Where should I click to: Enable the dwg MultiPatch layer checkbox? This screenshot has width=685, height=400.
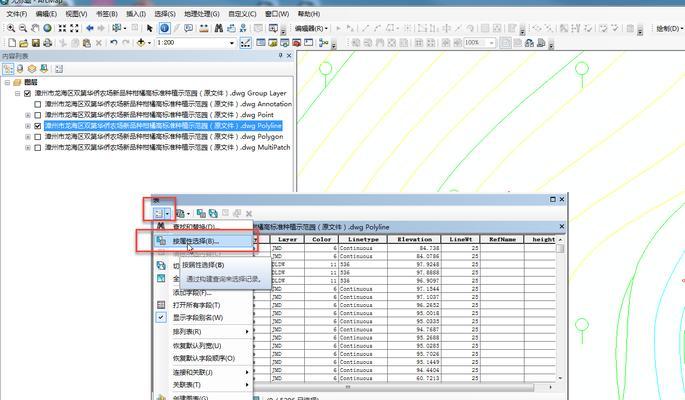(38, 148)
